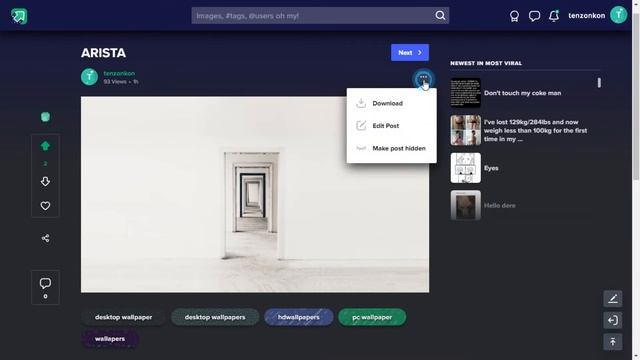Image resolution: width=640 pixels, height=360 pixels.
Task: Click the tenzonkon username in header
Action: point(587,16)
